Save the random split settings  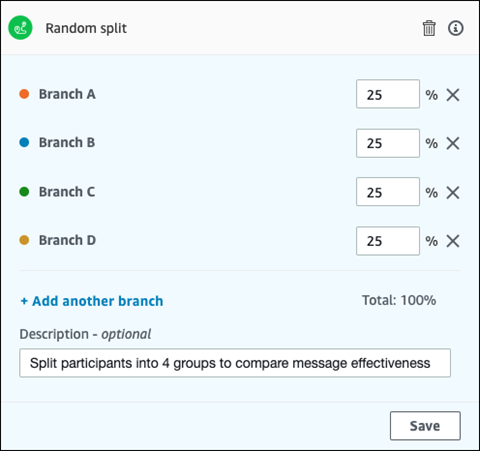(425, 426)
